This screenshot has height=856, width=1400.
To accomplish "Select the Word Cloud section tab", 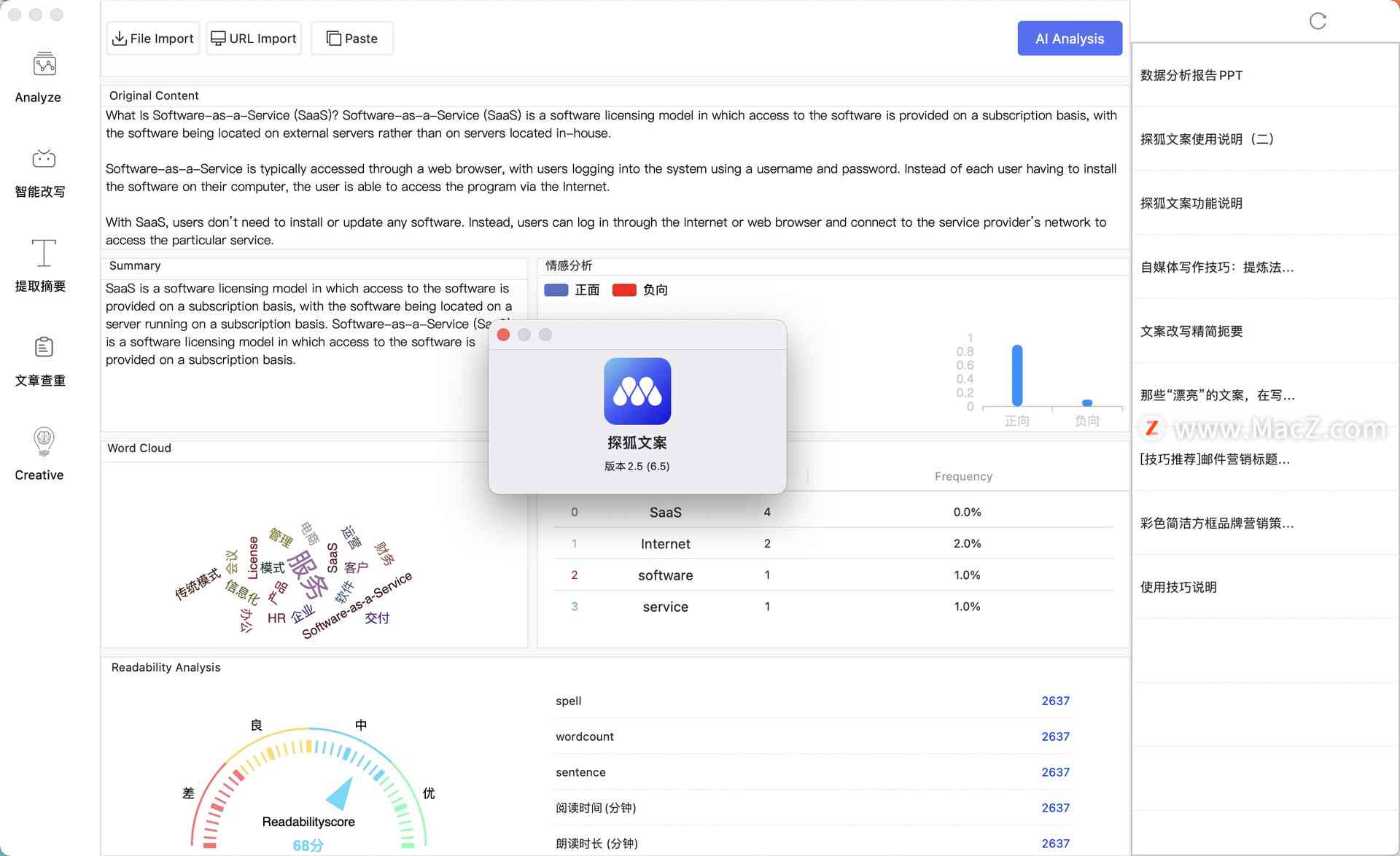I will pos(140,447).
